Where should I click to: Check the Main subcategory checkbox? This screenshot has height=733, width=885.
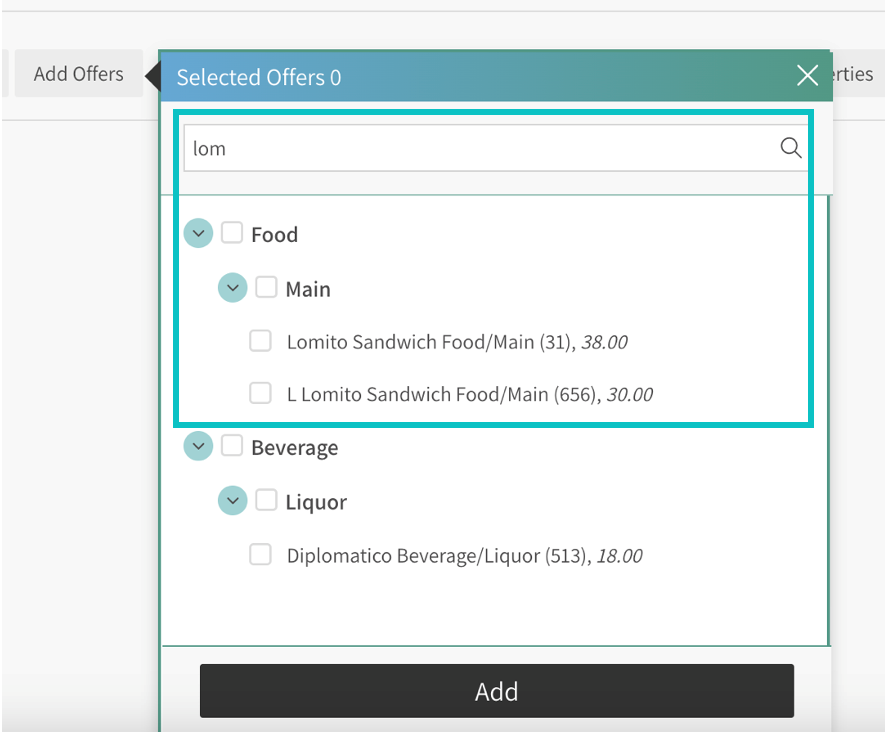(266, 287)
